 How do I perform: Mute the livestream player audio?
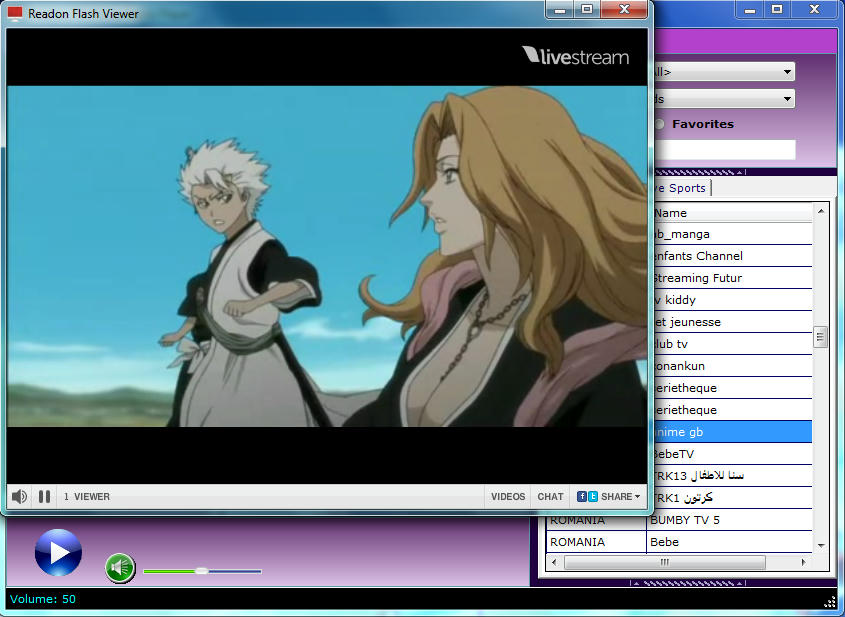19,496
